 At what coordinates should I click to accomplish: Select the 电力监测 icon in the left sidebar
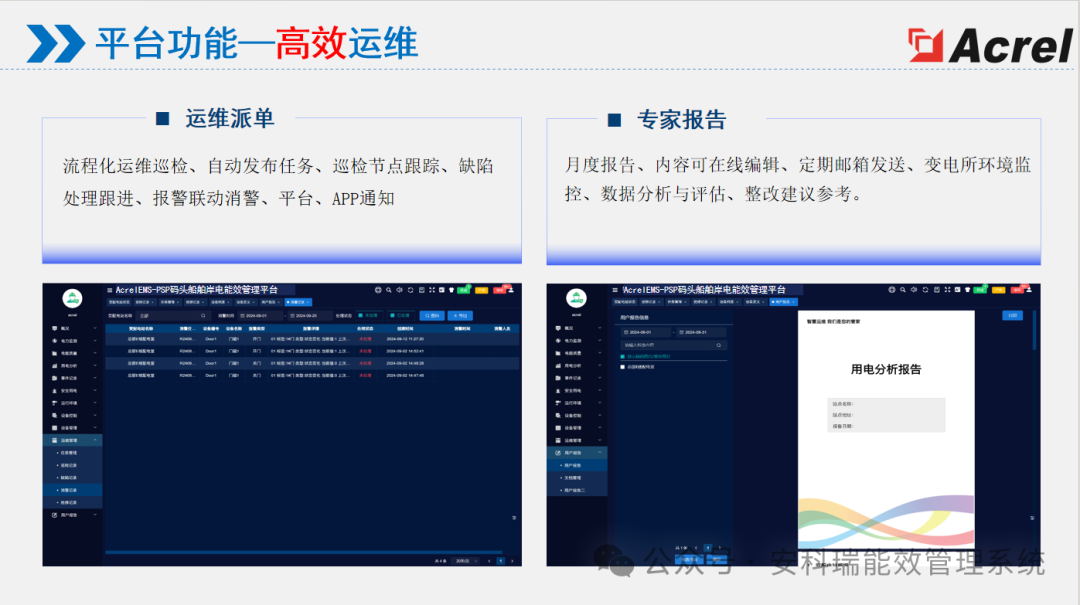point(55,341)
